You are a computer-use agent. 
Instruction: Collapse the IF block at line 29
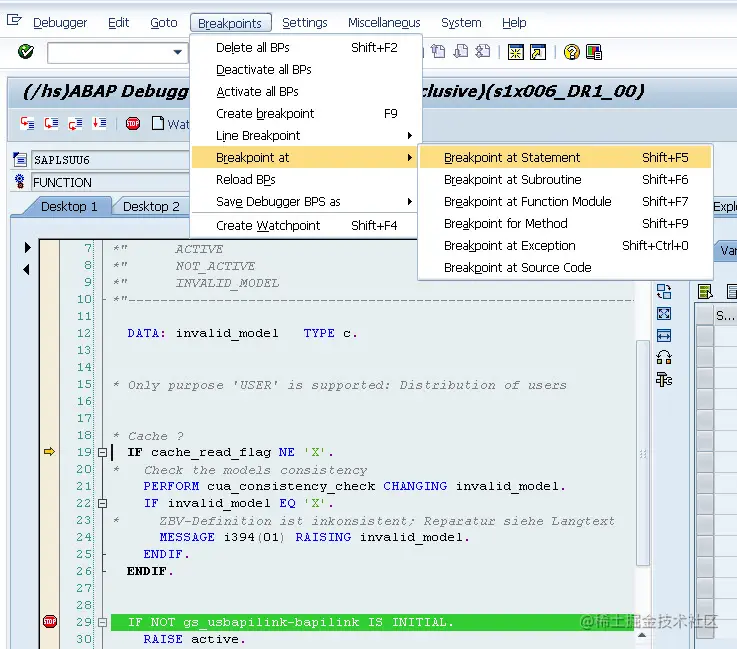click(x=102, y=623)
